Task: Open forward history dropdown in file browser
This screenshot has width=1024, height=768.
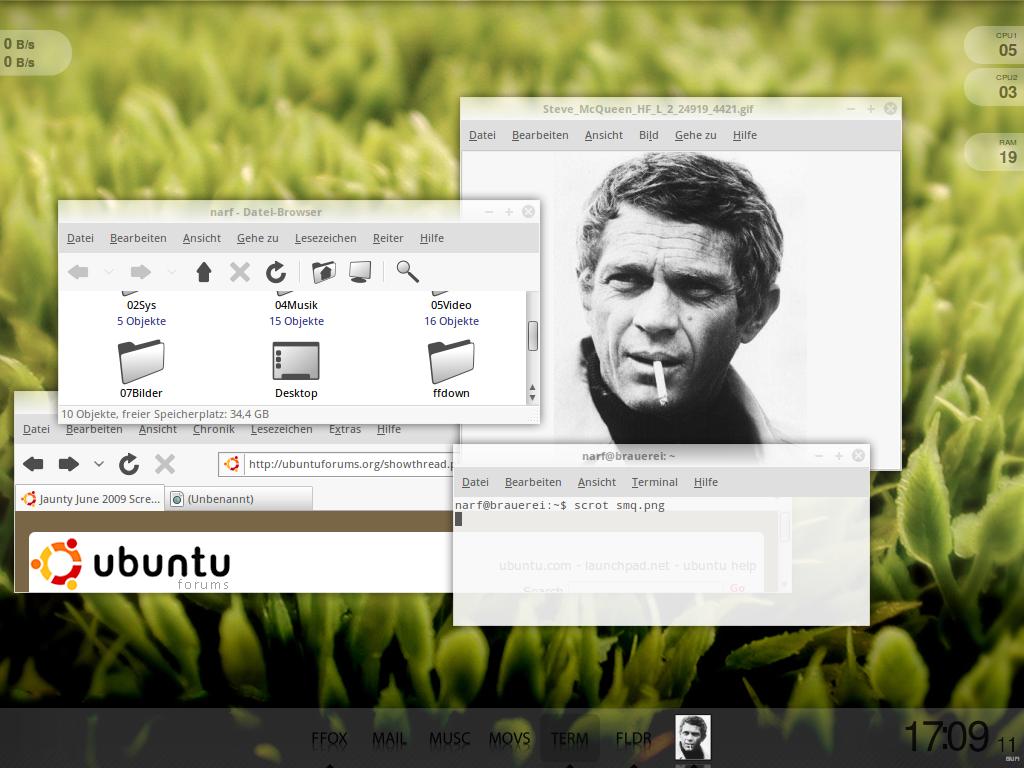Action: point(171,272)
